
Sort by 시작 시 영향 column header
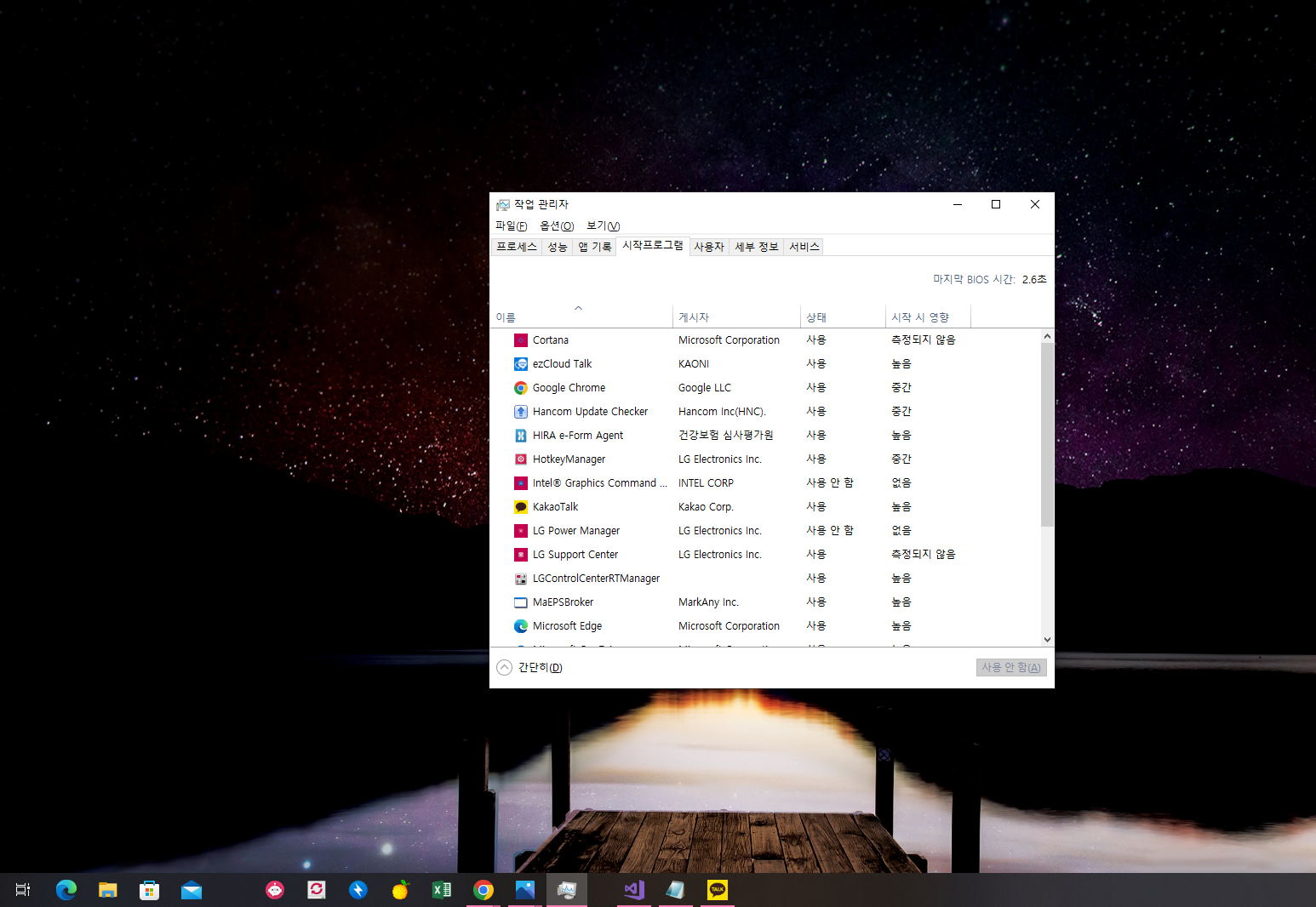coord(928,316)
